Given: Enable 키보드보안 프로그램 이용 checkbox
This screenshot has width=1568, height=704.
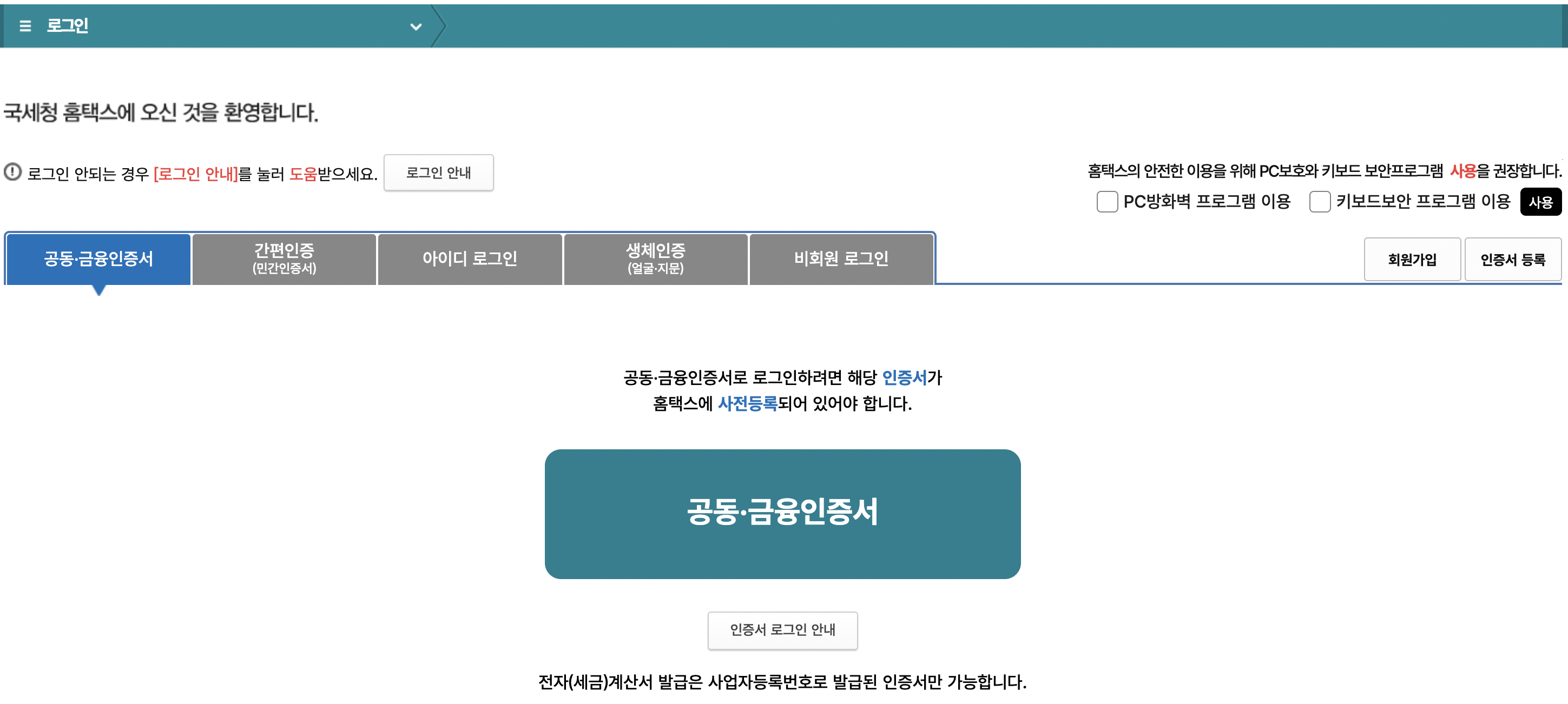Looking at the screenshot, I should tap(1319, 201).
